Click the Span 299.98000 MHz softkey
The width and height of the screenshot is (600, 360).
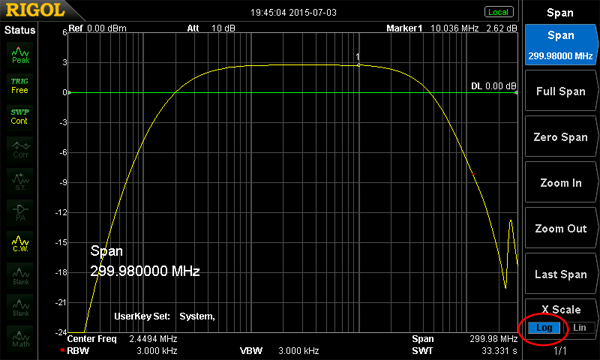tap(561, 45)
